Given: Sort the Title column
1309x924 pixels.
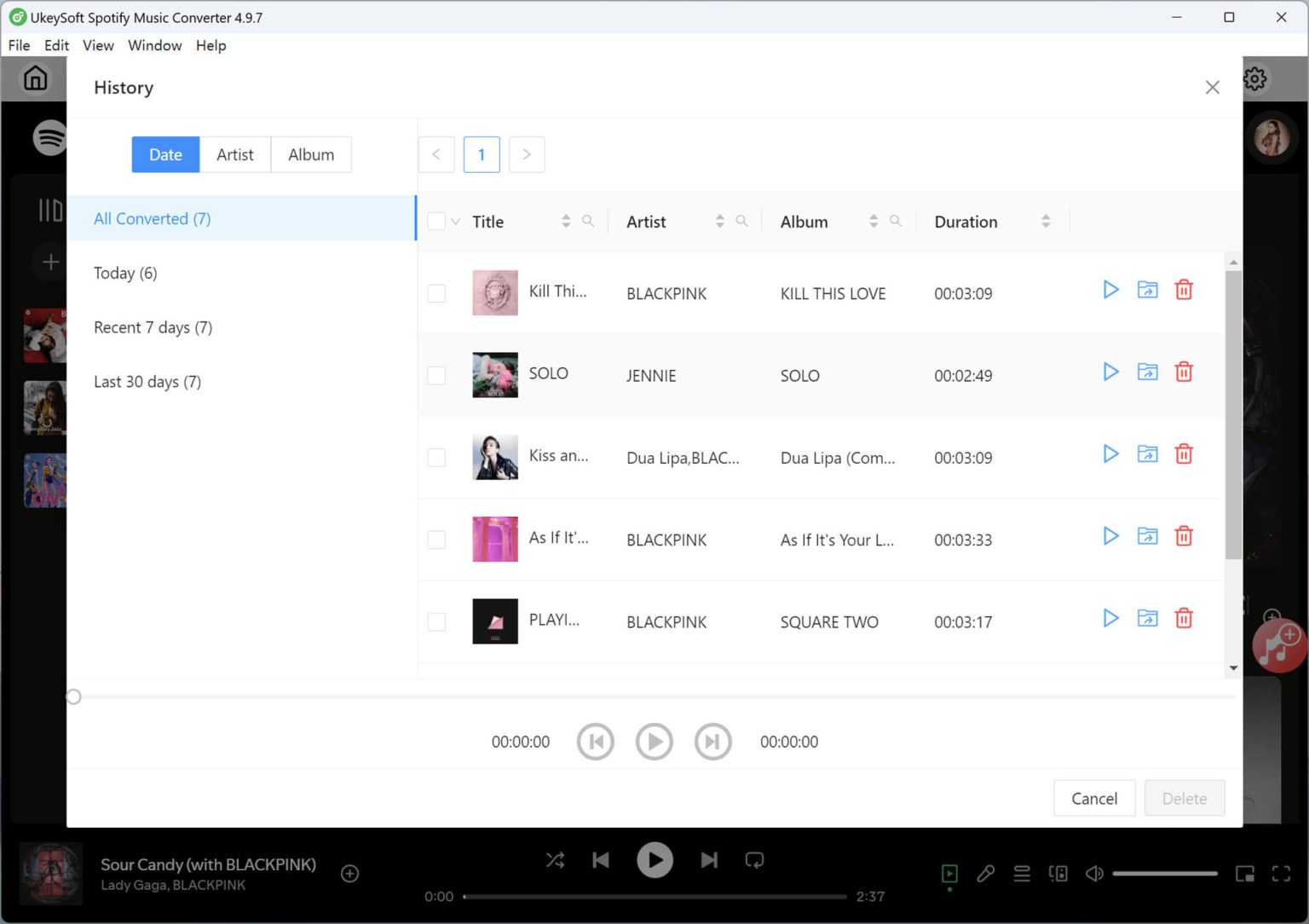Looking at the screenshot, I should [x=566, y=220].
